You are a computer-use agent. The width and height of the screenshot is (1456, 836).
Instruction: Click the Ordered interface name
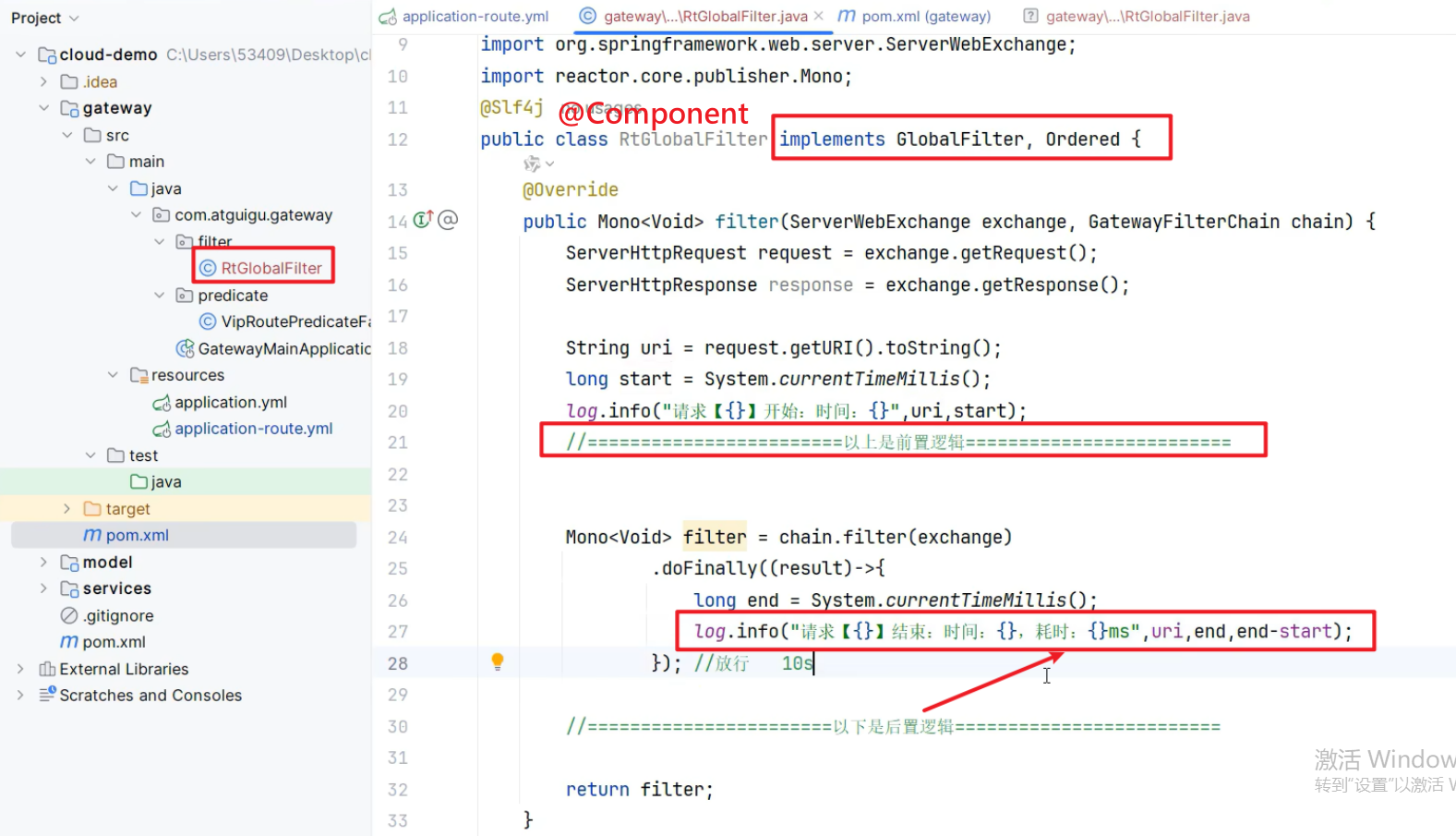pyautogui.click(x=1083, y=139)
